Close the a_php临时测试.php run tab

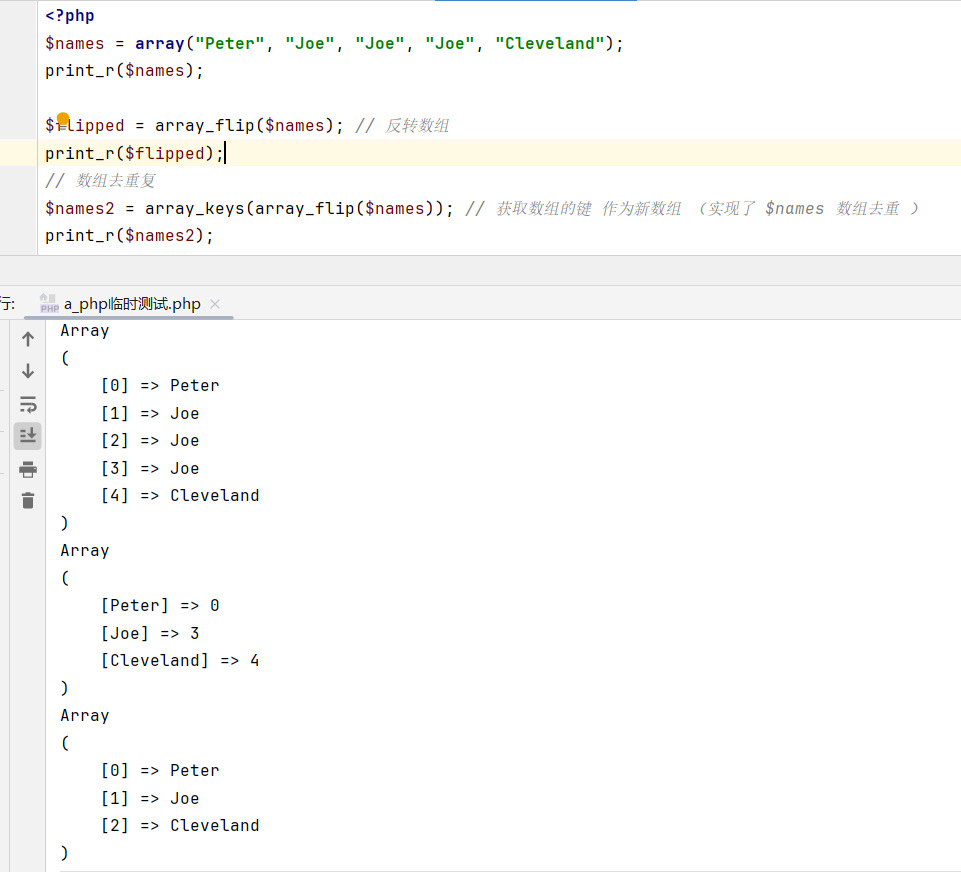pos(215,304)
